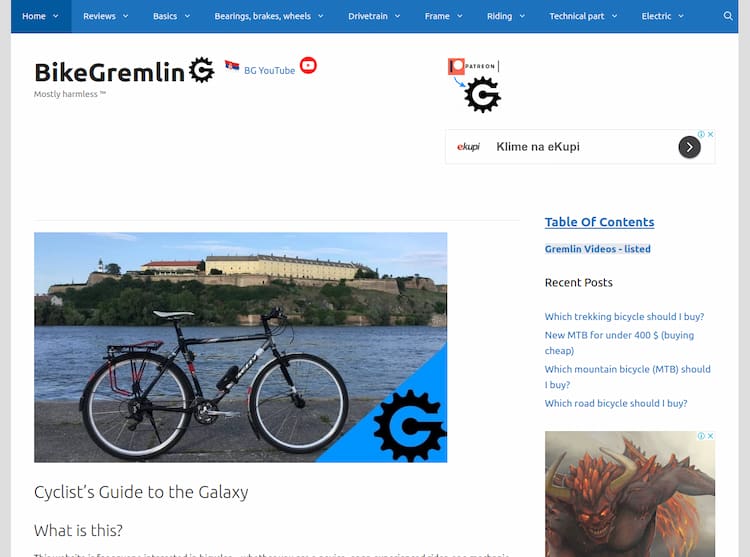Click the large gear logo under Patreon
750x557 pixels.
click(483, 96)
